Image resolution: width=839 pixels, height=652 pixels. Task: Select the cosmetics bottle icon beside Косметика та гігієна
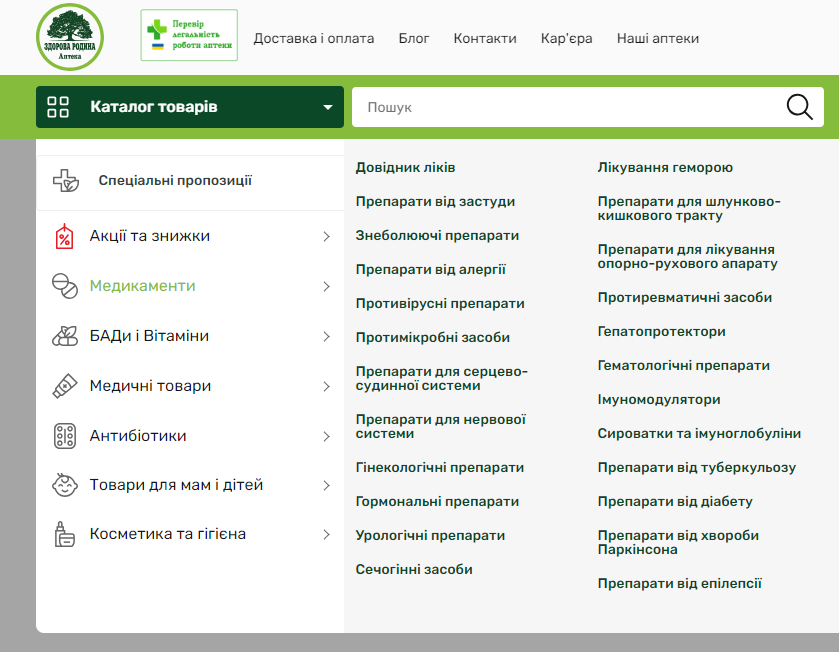click(x=63, y=534)
